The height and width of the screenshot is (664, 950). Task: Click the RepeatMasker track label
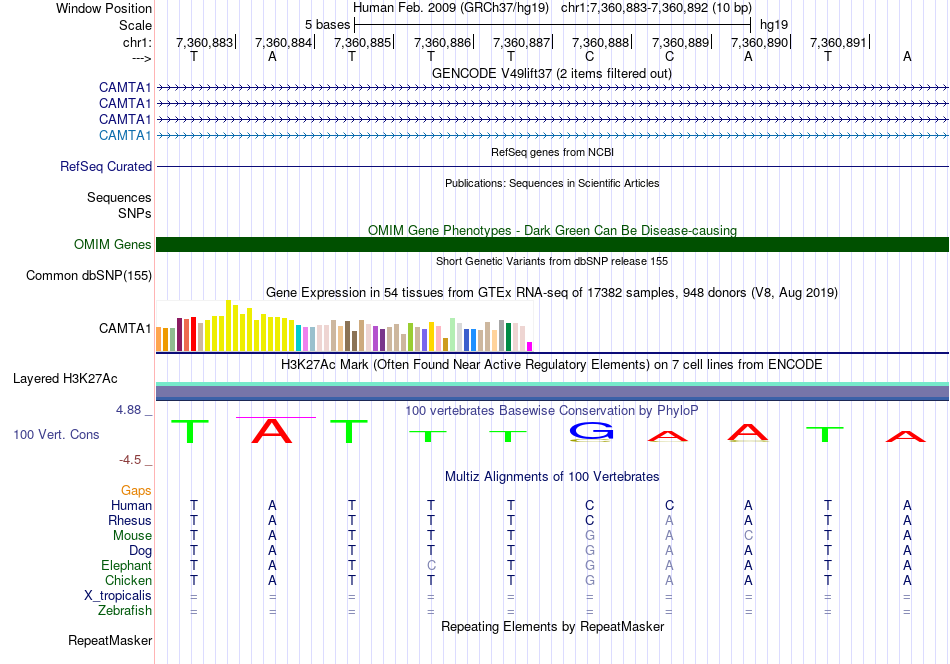[x=110, y=640]
